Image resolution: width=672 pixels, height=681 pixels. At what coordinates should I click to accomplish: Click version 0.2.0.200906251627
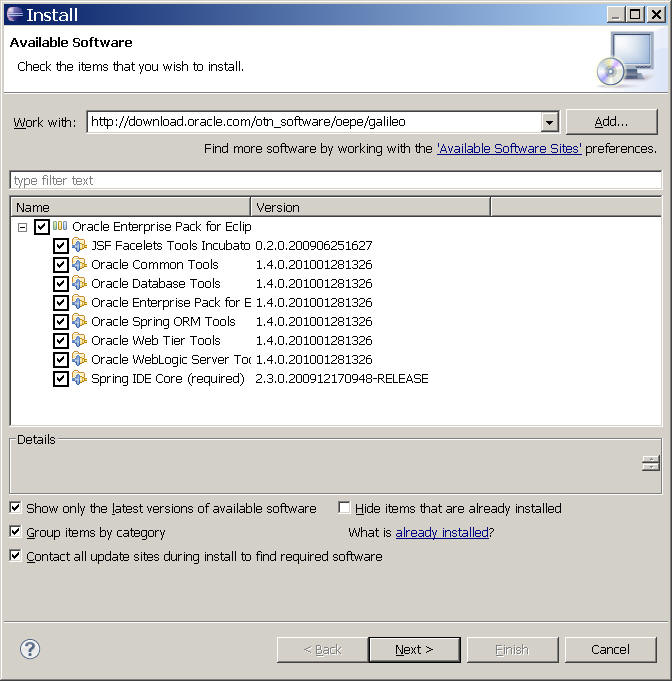click(314, 246)
